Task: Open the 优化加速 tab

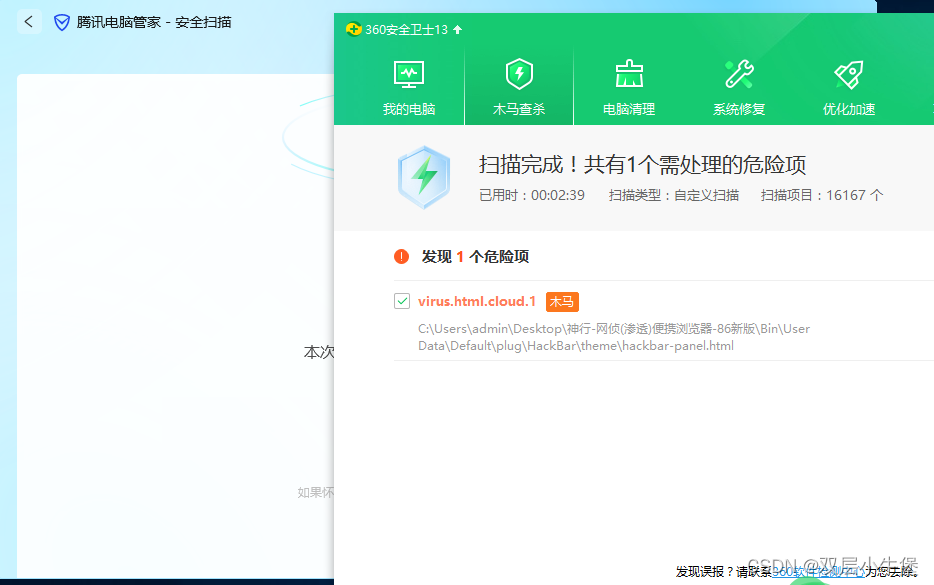Action: point(849,88)
